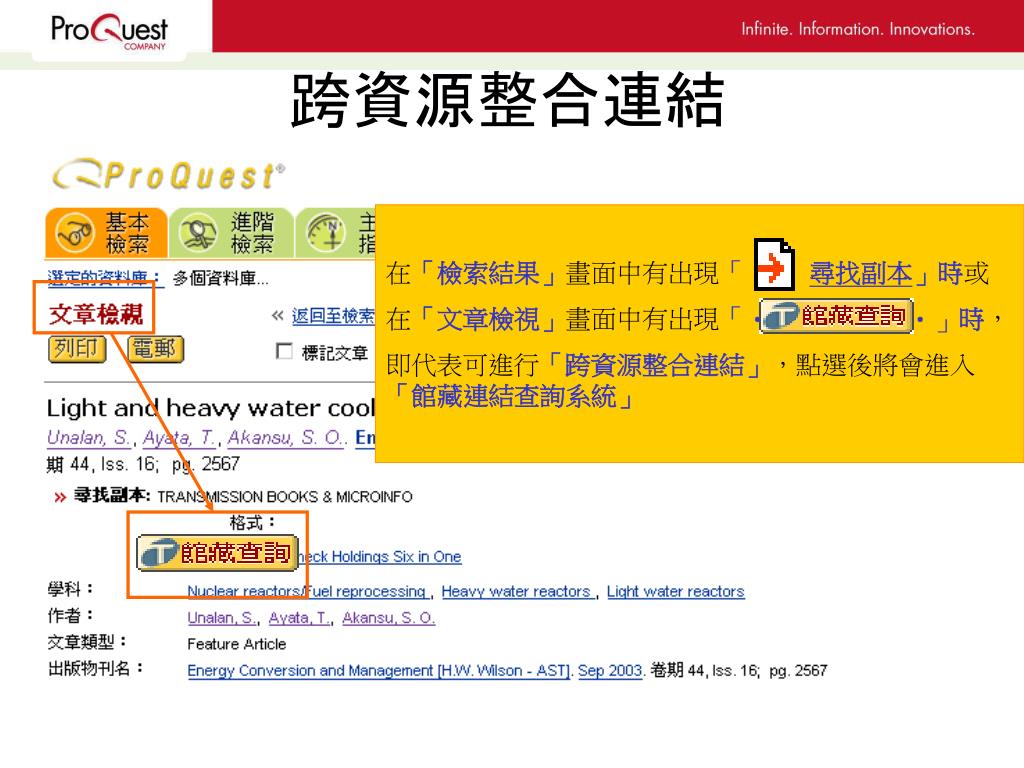Click the 列印 print button
This screenshot has width=1024, height=768.
click(x=77, y=349)
